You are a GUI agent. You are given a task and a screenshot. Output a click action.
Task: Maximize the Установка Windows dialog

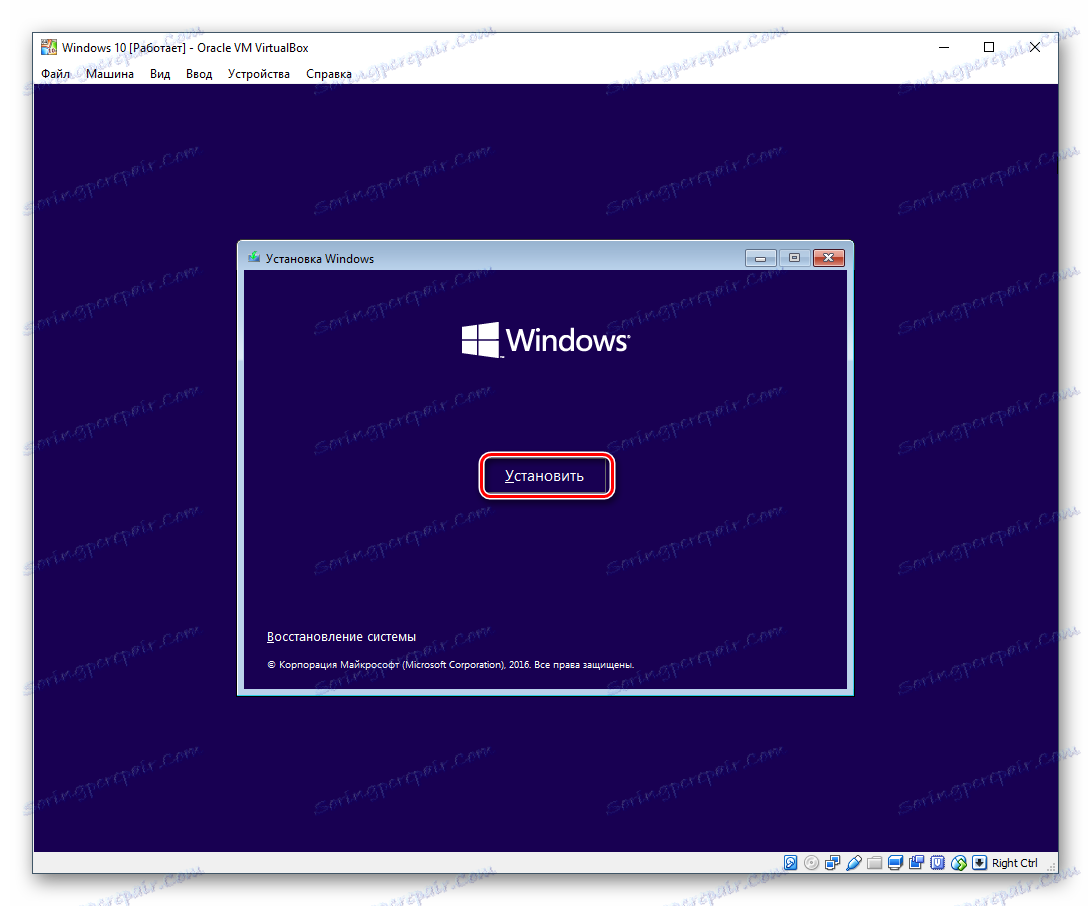pos(794,258)
